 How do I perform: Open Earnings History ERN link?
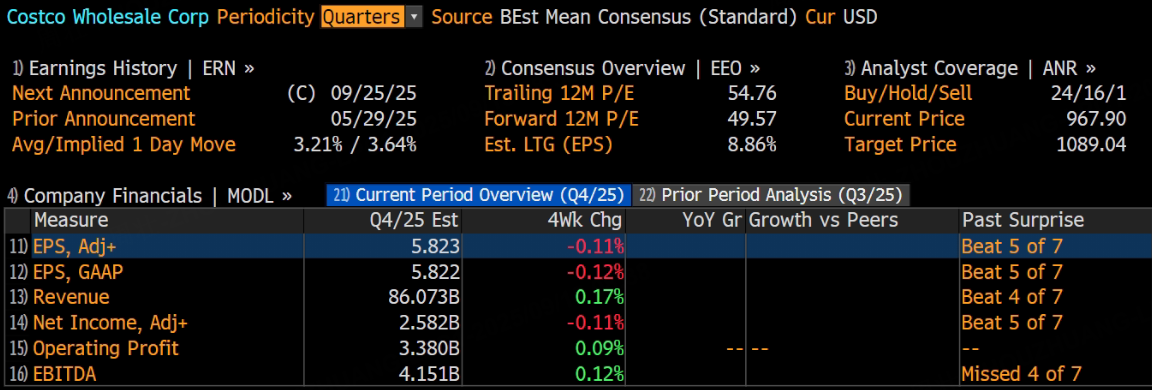coord(133,68)
